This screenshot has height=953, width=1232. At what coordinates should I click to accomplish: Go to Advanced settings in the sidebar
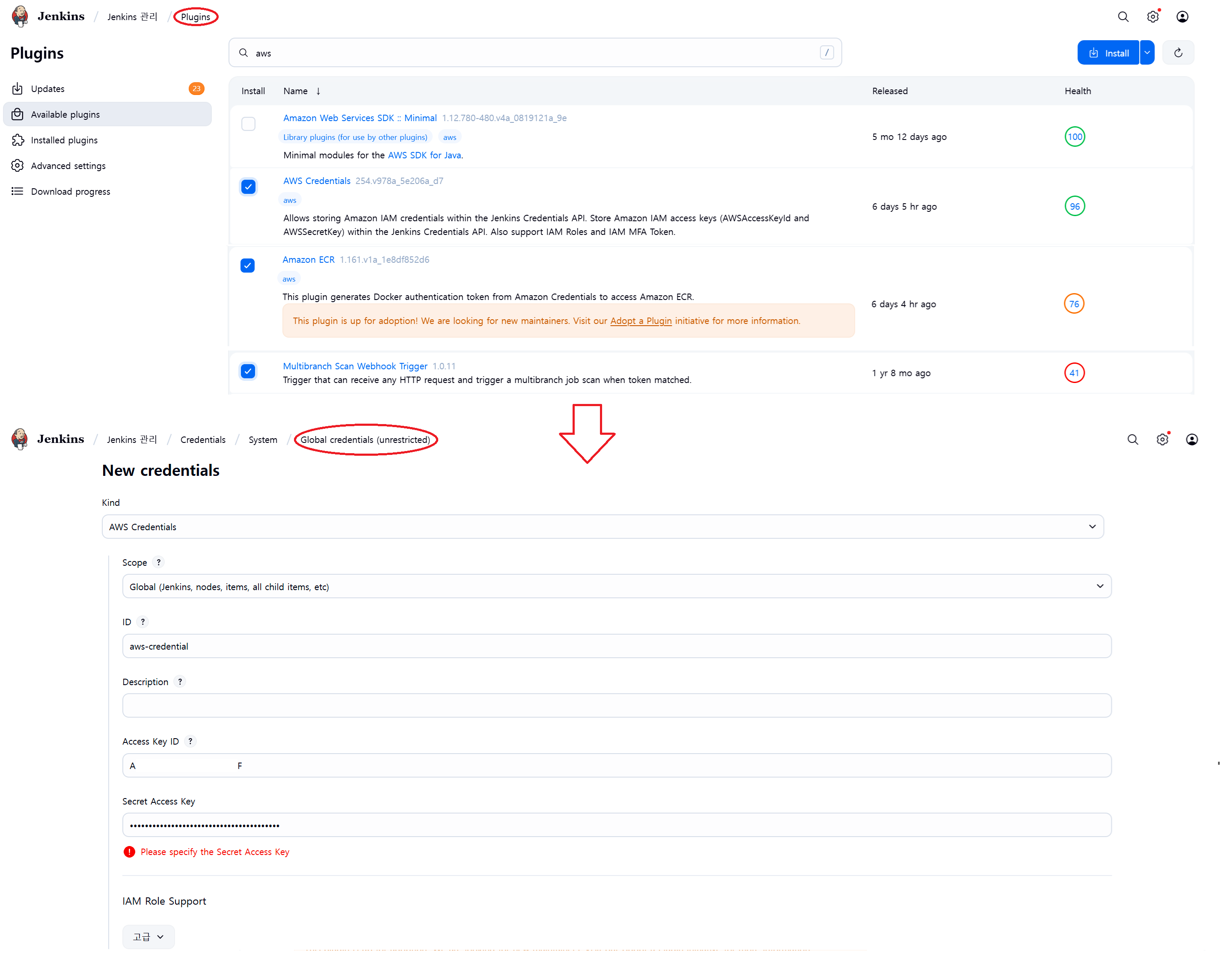tap(68, 166)
